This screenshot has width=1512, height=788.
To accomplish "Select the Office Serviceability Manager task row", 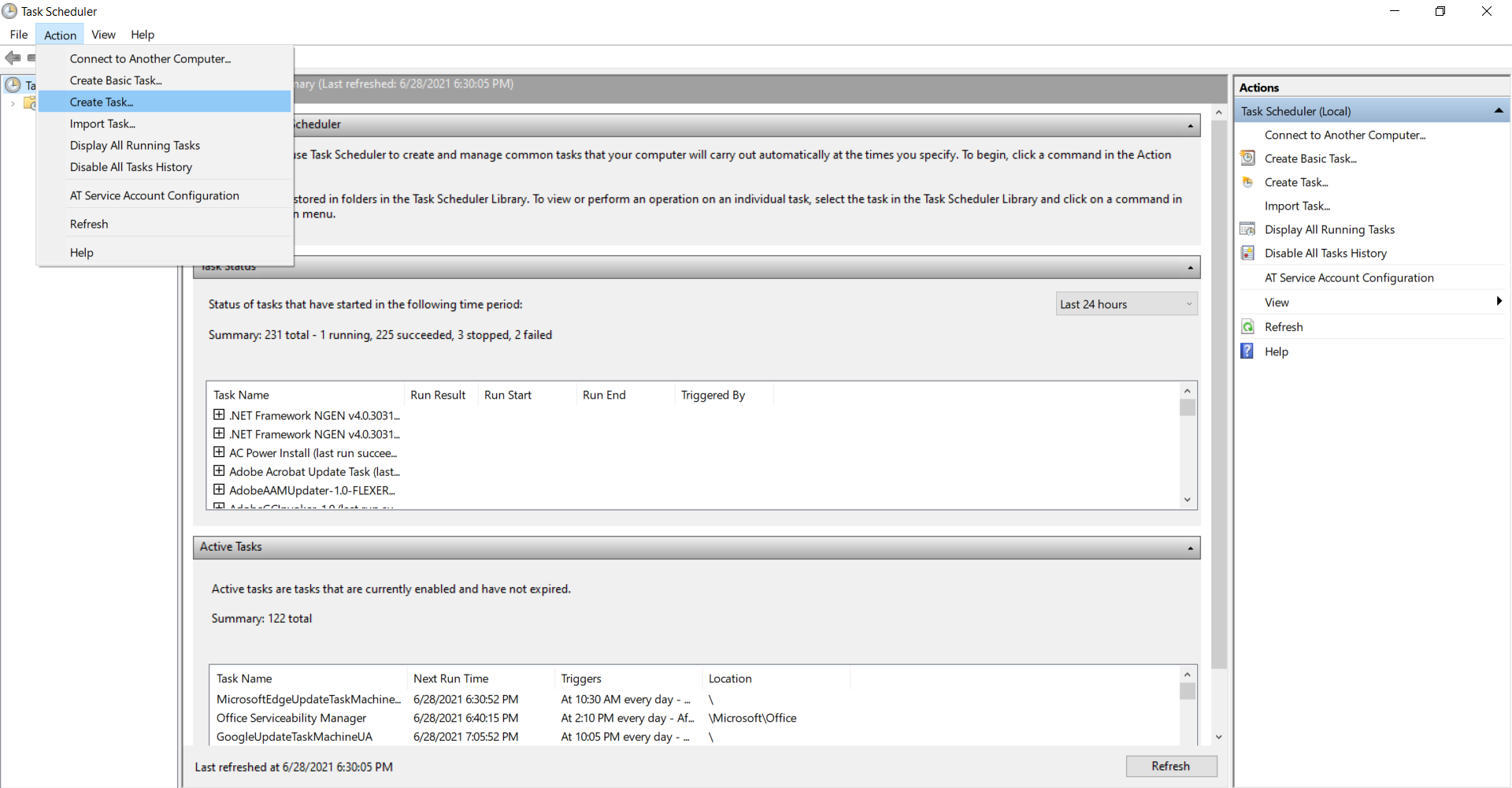I will tap(291, 718).
